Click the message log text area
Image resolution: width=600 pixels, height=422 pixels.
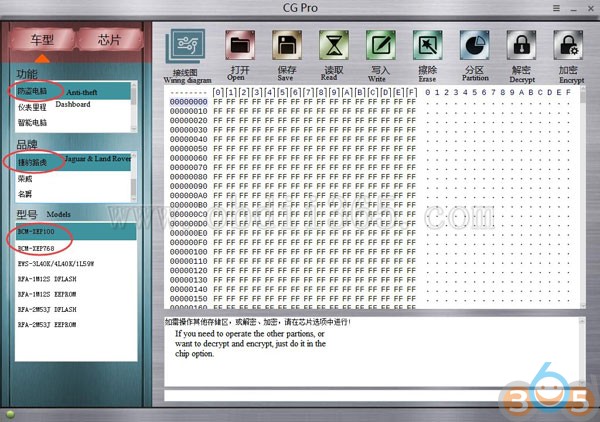[372, 351]
